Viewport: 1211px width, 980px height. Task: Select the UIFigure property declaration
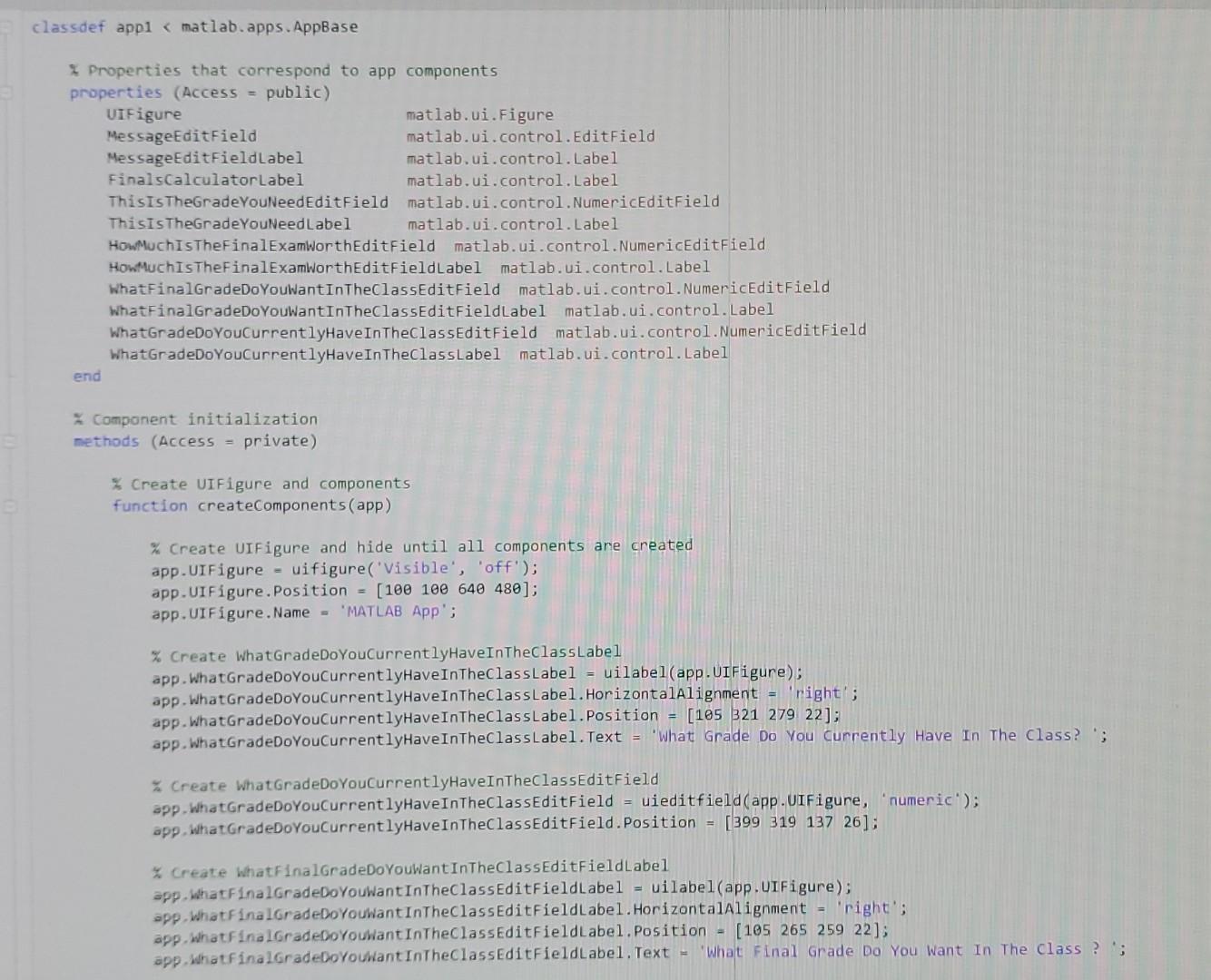click(x=145, y=114)
